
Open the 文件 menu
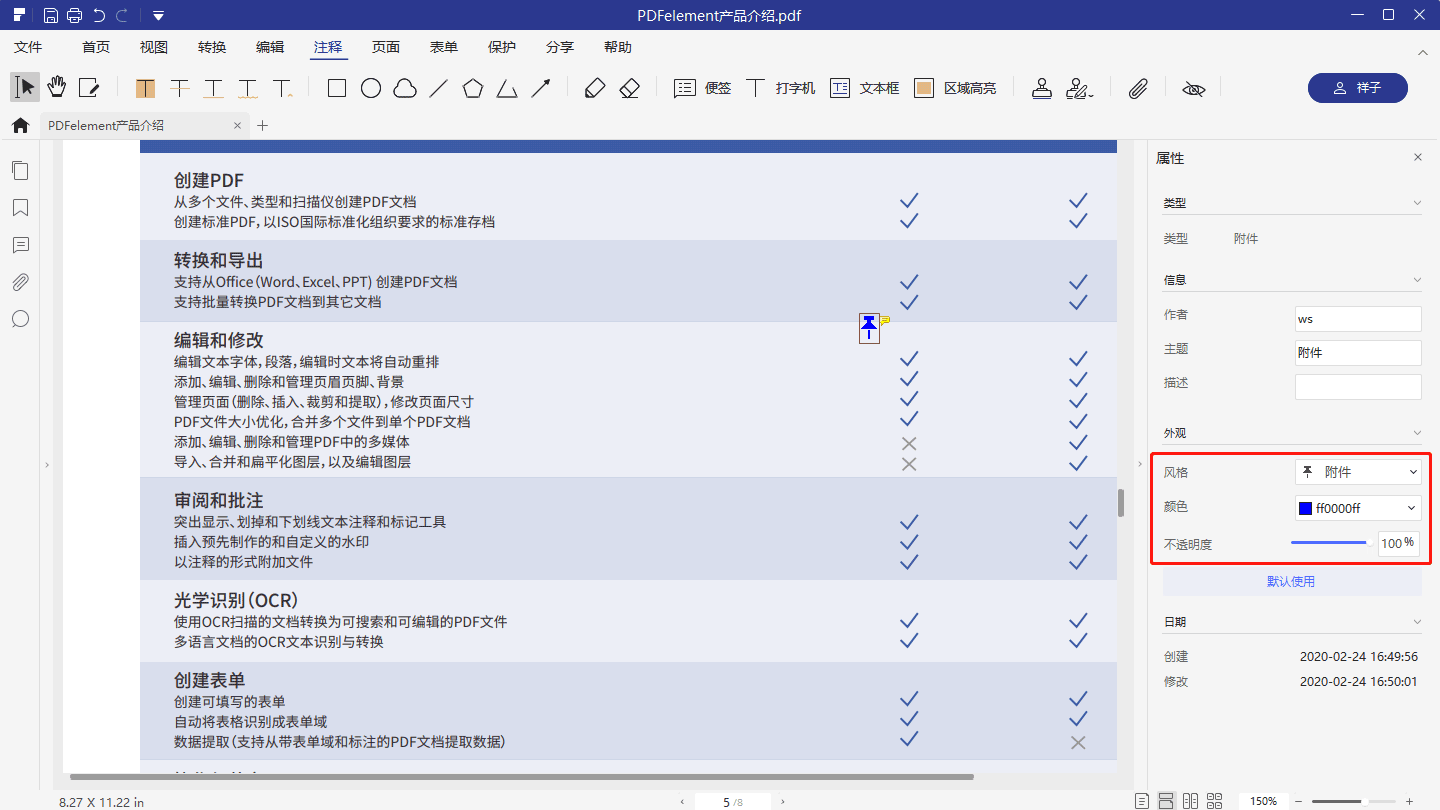pos(28,47)
